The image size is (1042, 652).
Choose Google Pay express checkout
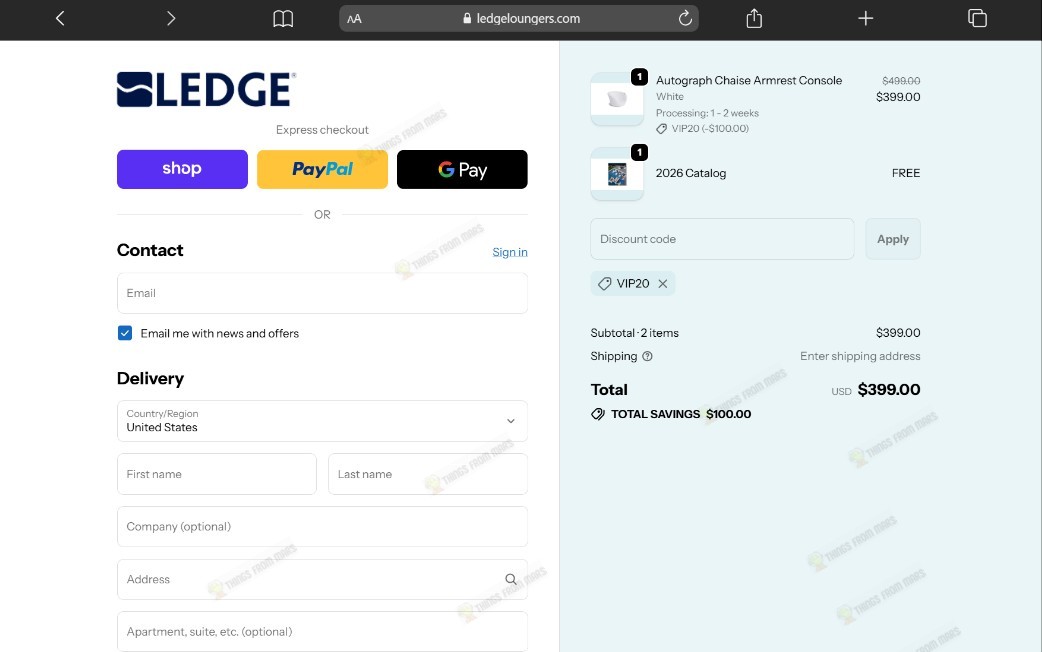[462, 169]
